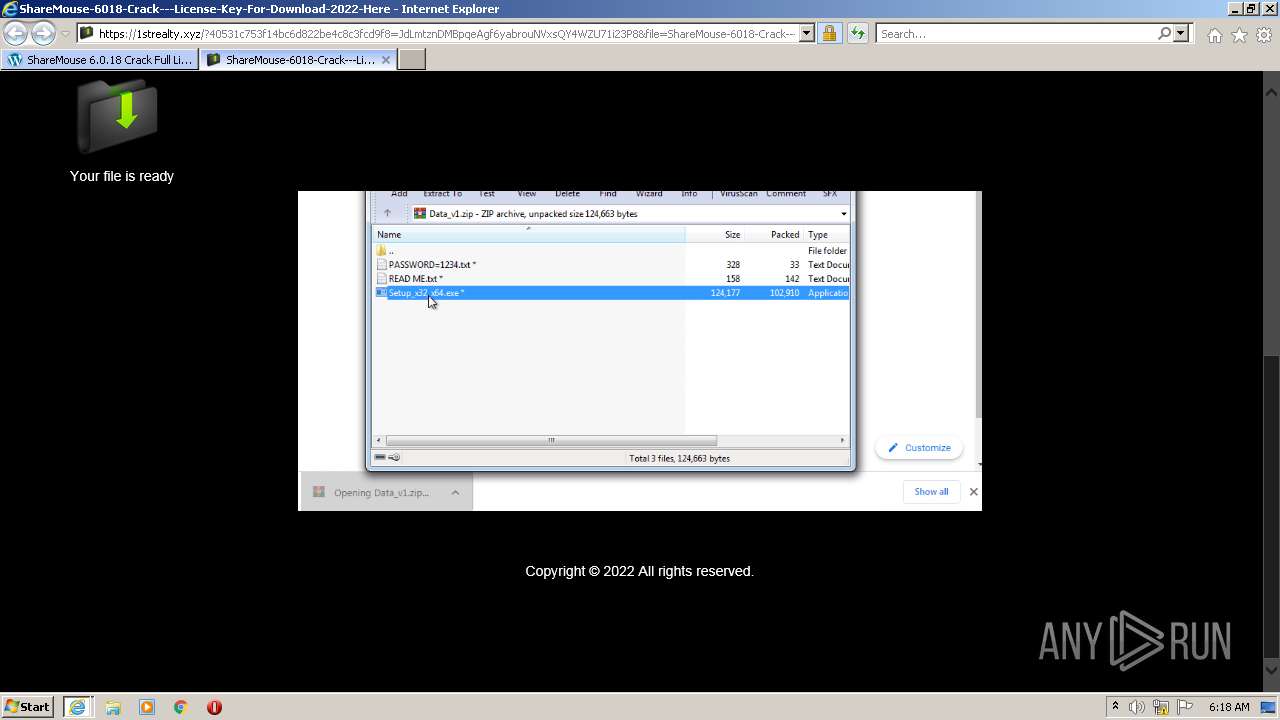Open the recent pages dropdown next to Forward
1280x720 pixels.
click(x=65, y=34)
